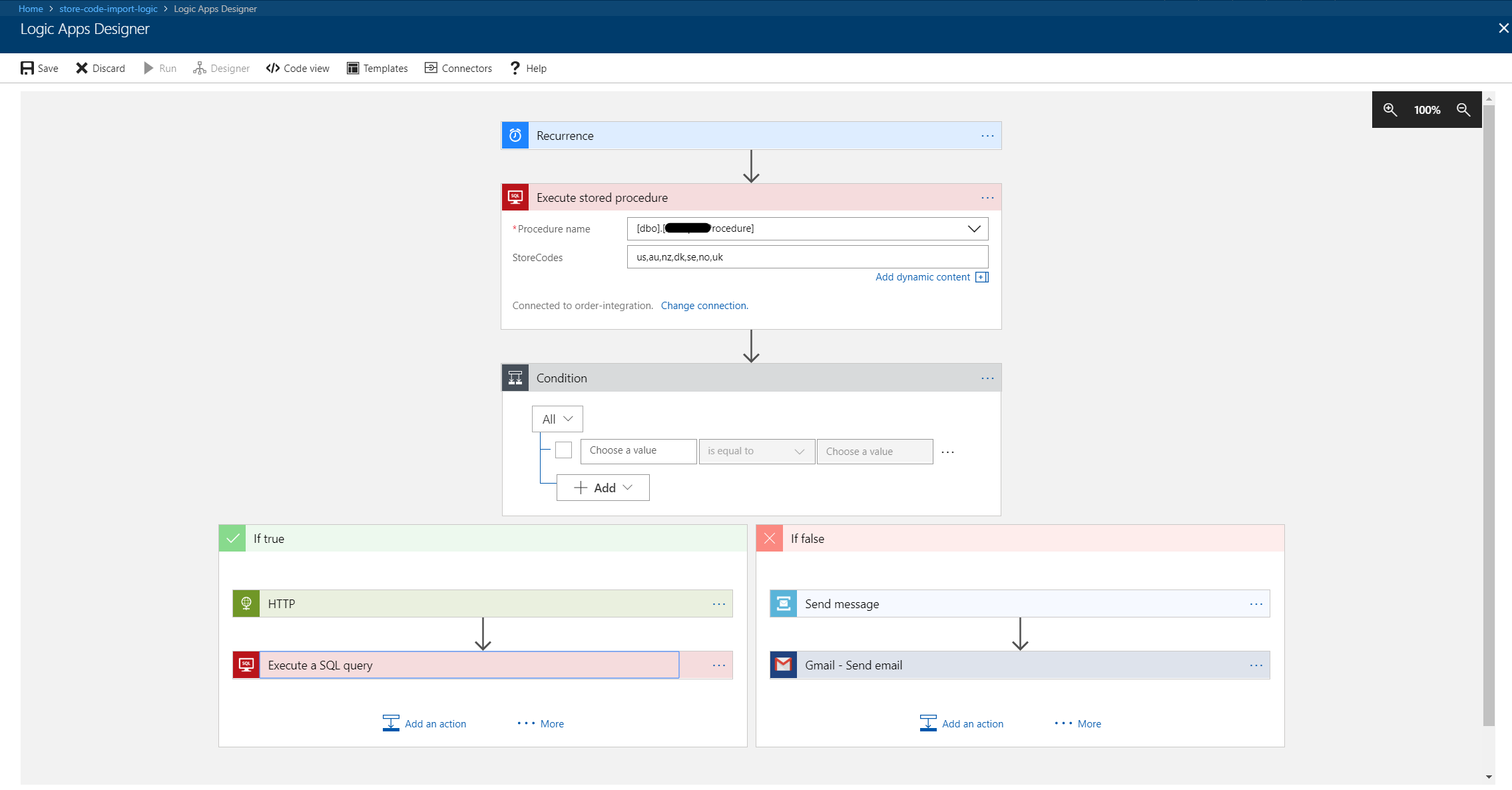Click the Connectors toolbar icon

pos(430,68)
